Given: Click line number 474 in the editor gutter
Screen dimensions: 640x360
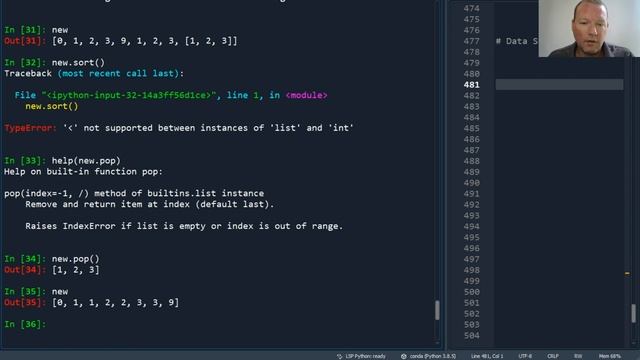Looking at the screenshot, I should 471,8.
